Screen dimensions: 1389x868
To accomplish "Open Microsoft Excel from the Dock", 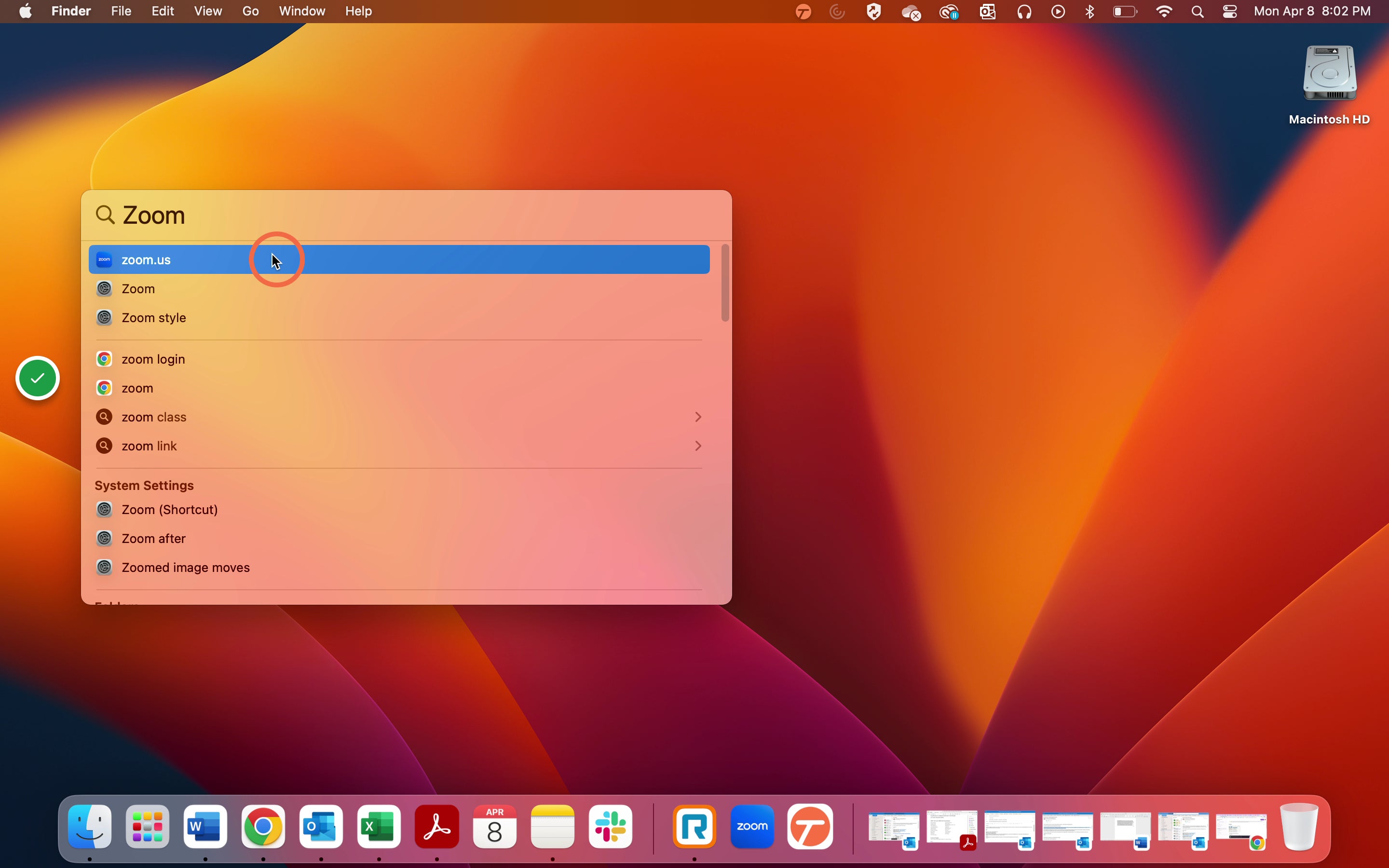I will point(379,827).
